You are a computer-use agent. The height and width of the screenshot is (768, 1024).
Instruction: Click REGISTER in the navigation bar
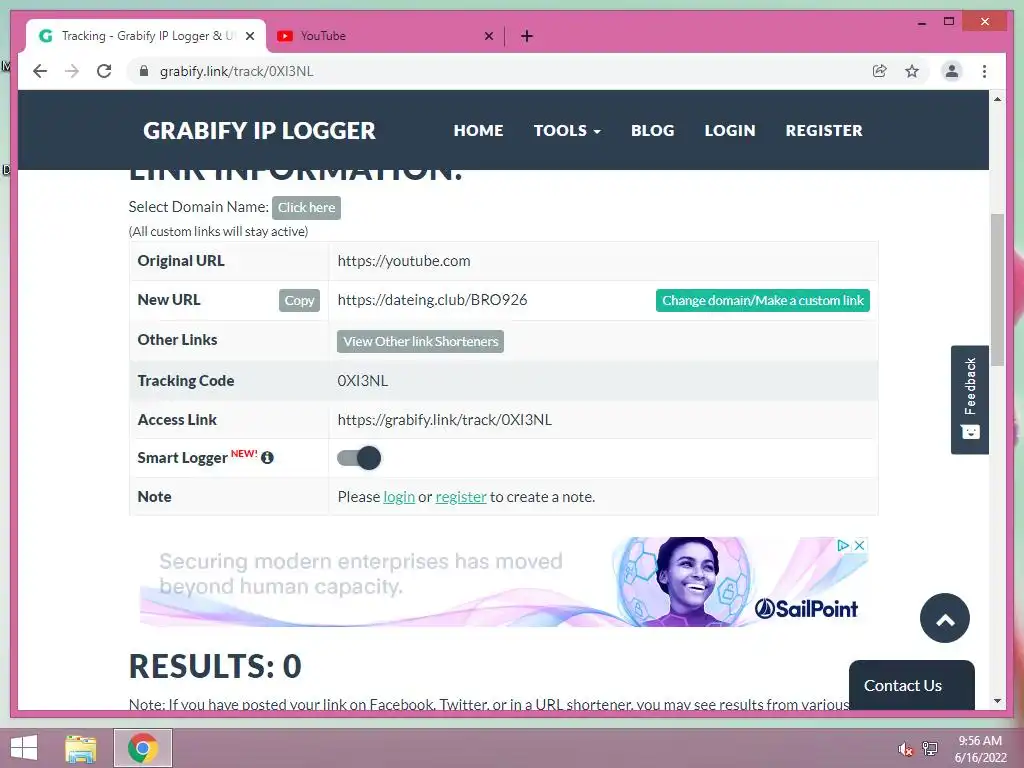(x=824, y=131)
